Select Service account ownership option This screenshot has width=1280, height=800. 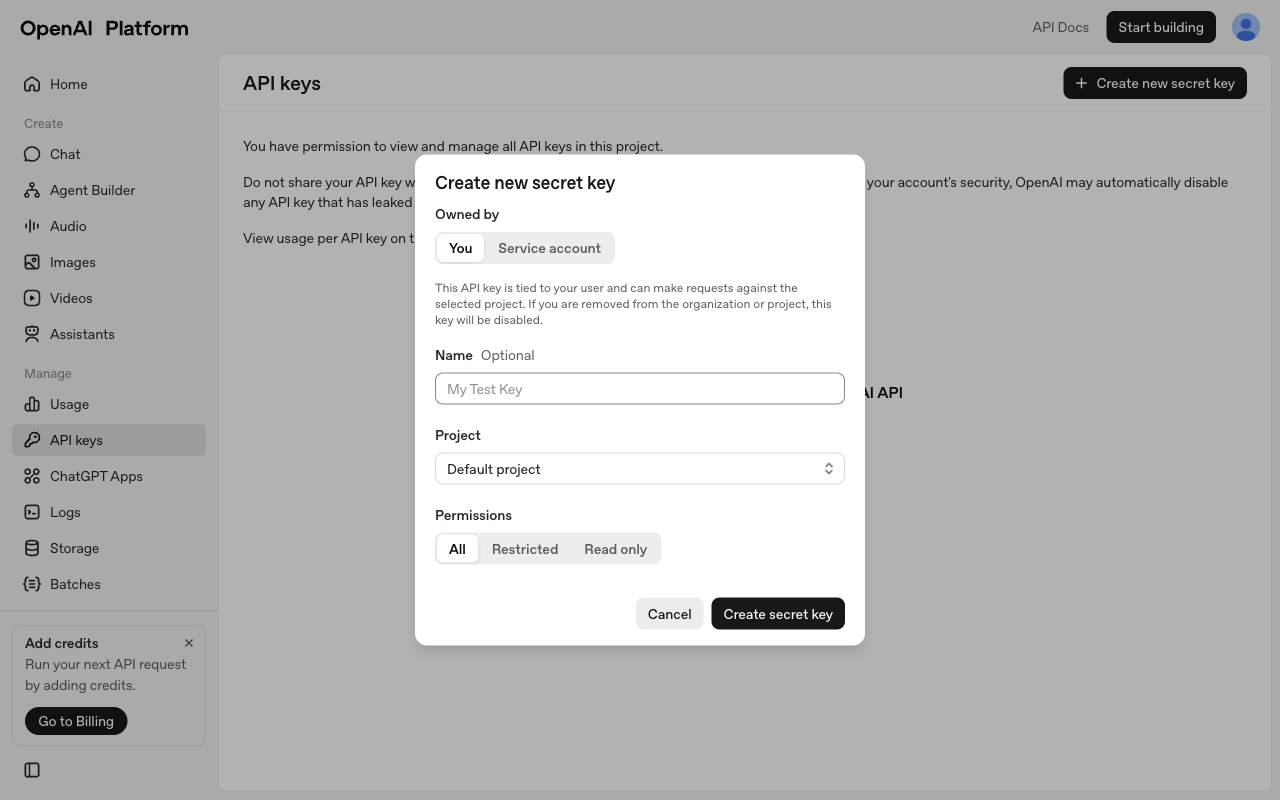pyautogui.click(x=549, y=248)
